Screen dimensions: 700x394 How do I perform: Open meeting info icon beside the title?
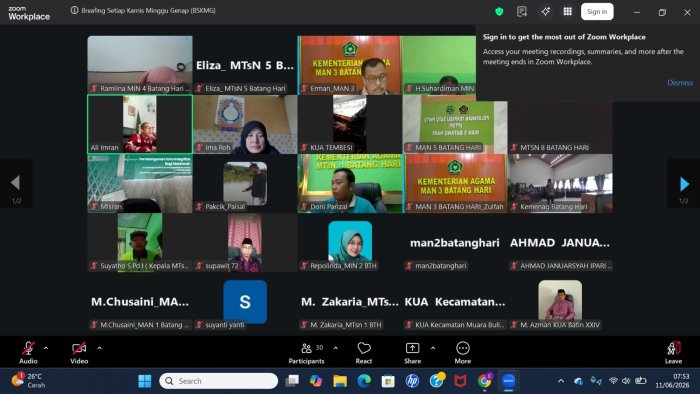tap(75, 10)
